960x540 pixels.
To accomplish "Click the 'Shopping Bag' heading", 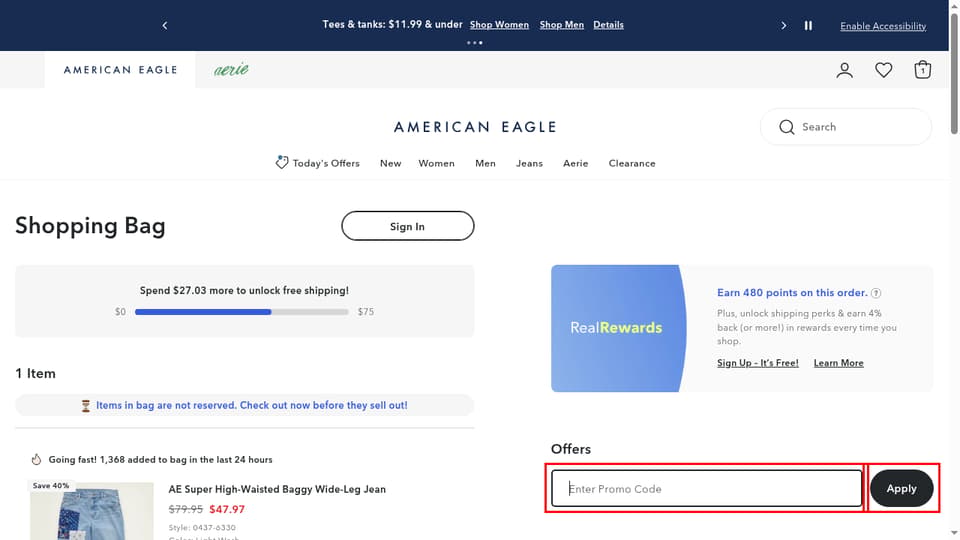I will click(x=91, y=225).
